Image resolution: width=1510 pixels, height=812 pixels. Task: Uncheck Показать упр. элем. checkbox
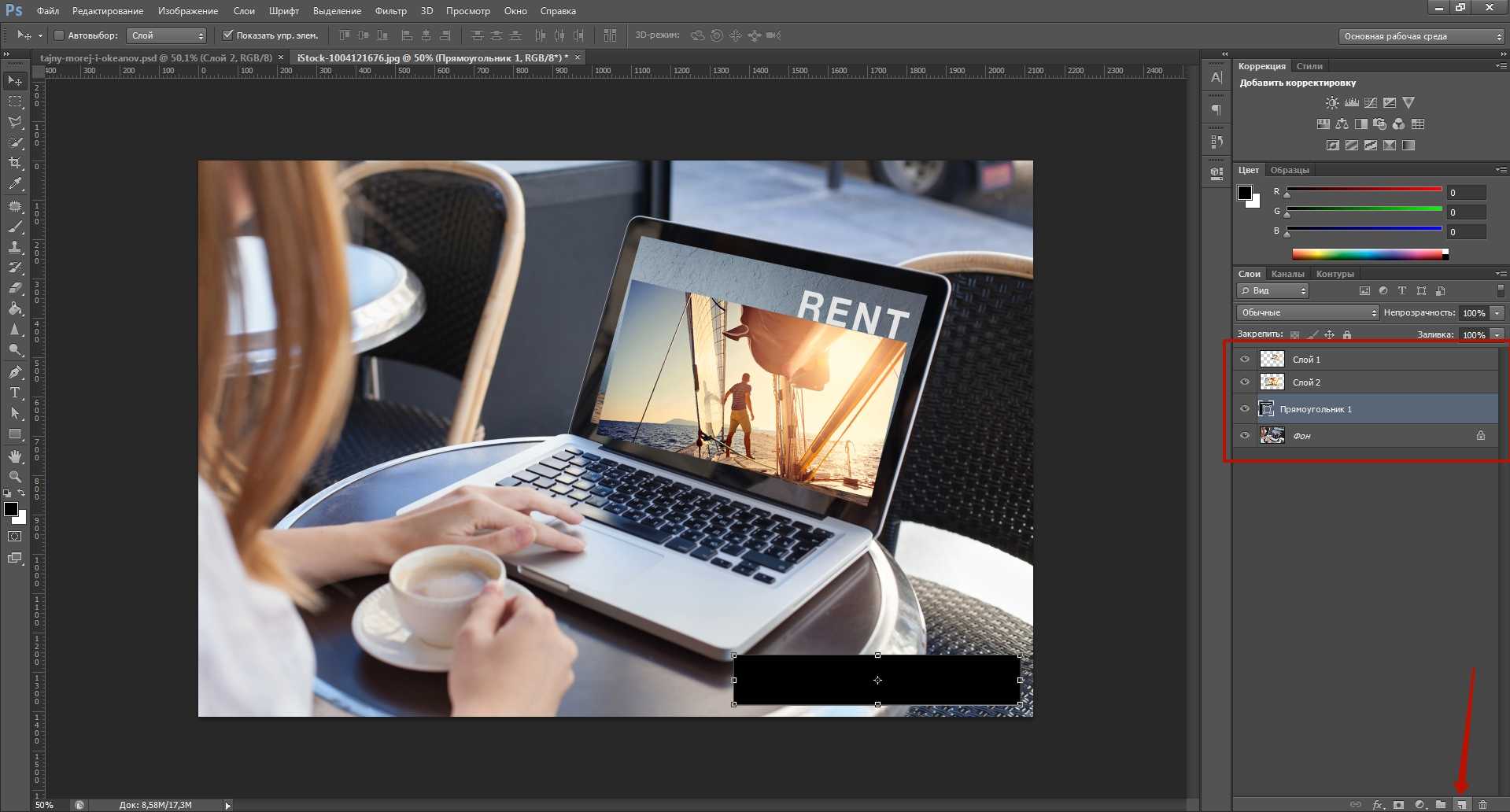click(x=228, y=35)
